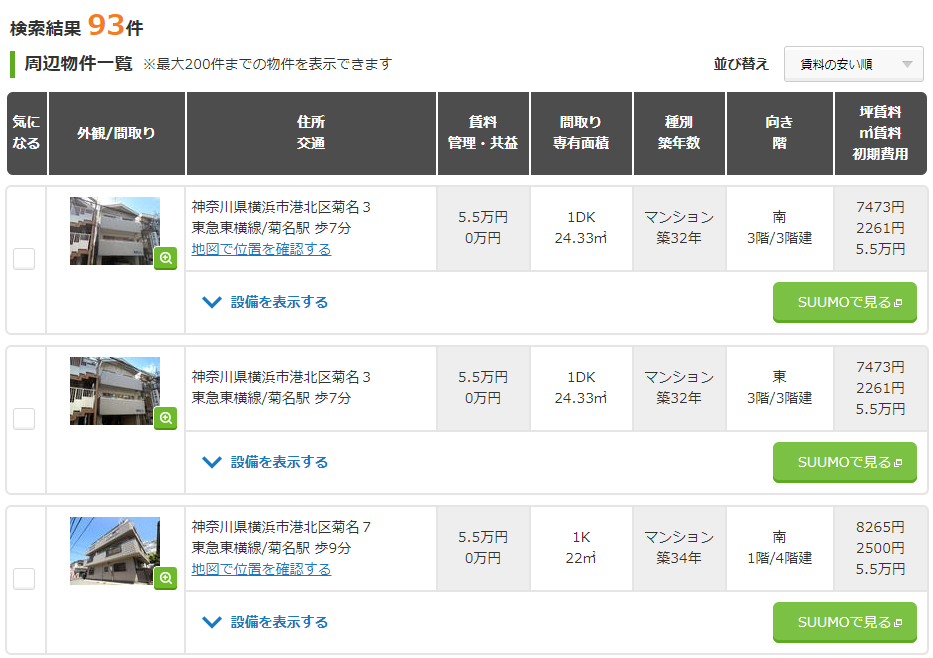Tick the 気になる checkbox for the south-facing 1DK listing

[x=24, y=259]
